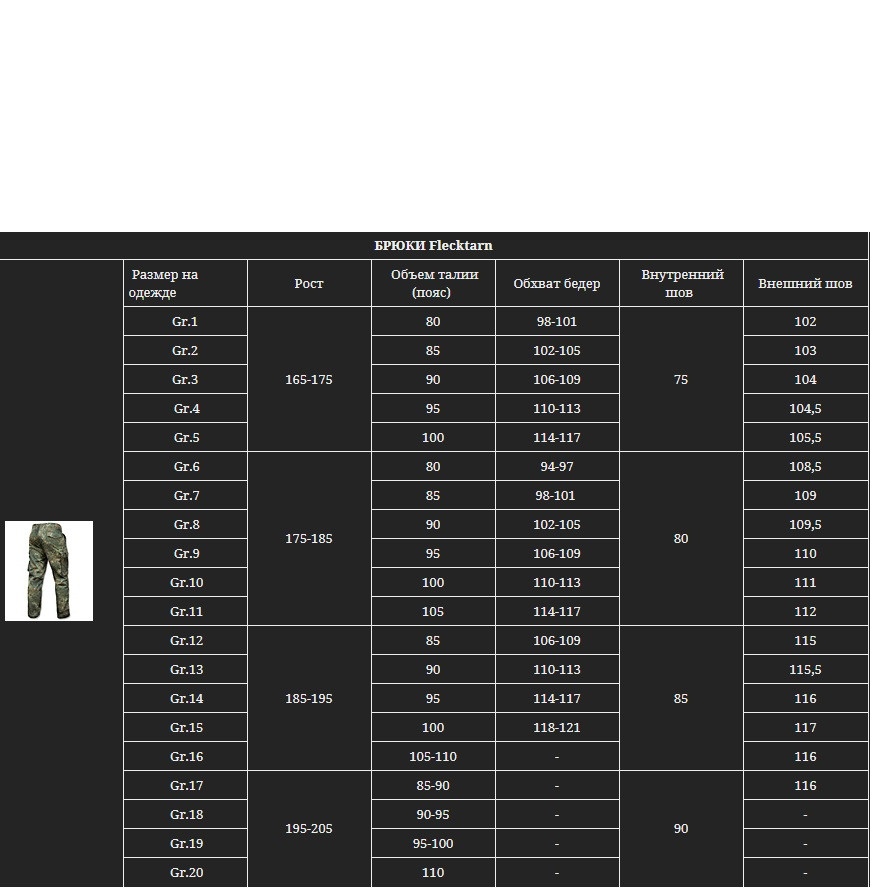
Task: Click outer seam 116 in Gr.17 row
Action: (805, 785)
